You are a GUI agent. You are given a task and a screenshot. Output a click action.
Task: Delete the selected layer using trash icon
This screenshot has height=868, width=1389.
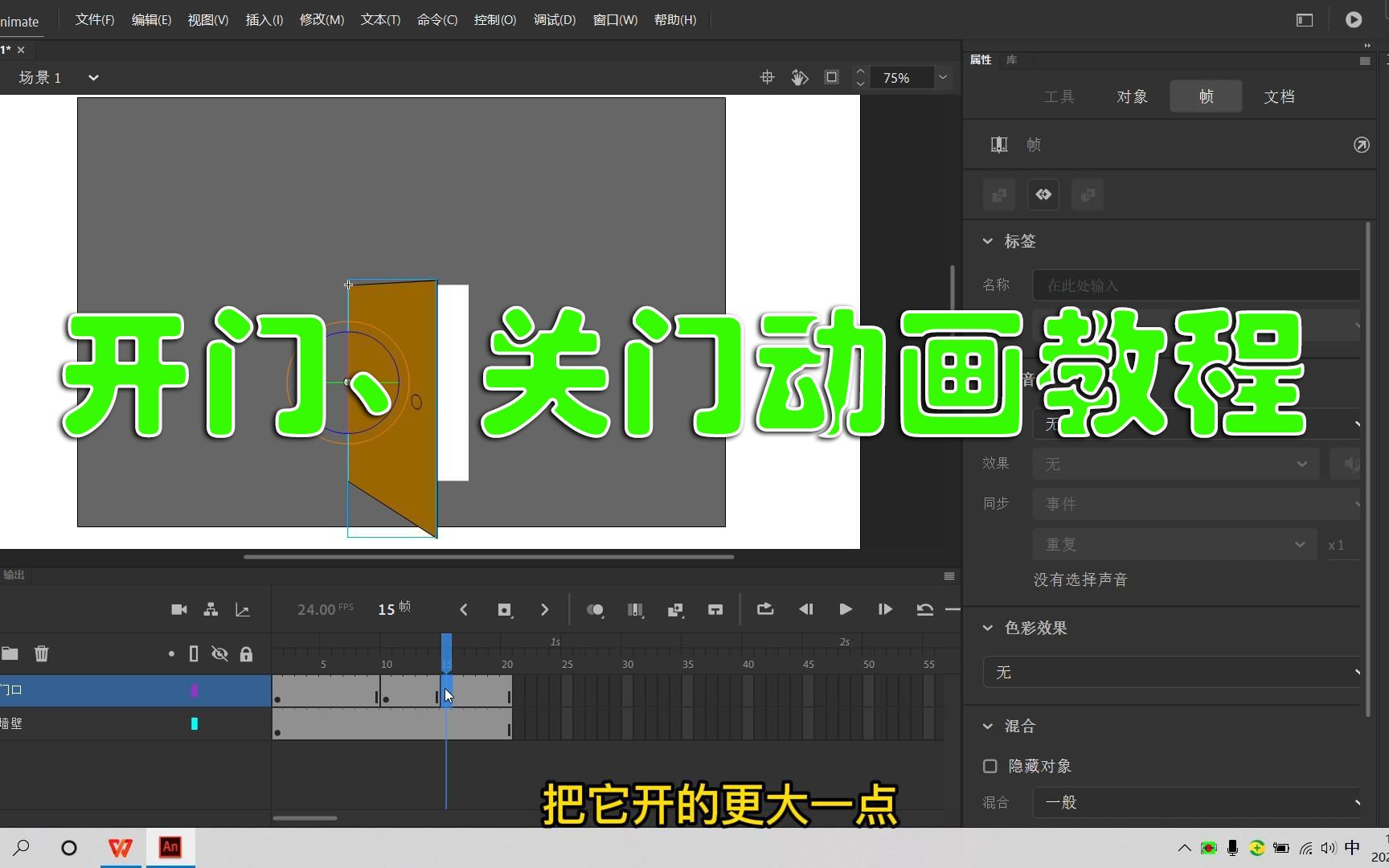coord(41,653)
